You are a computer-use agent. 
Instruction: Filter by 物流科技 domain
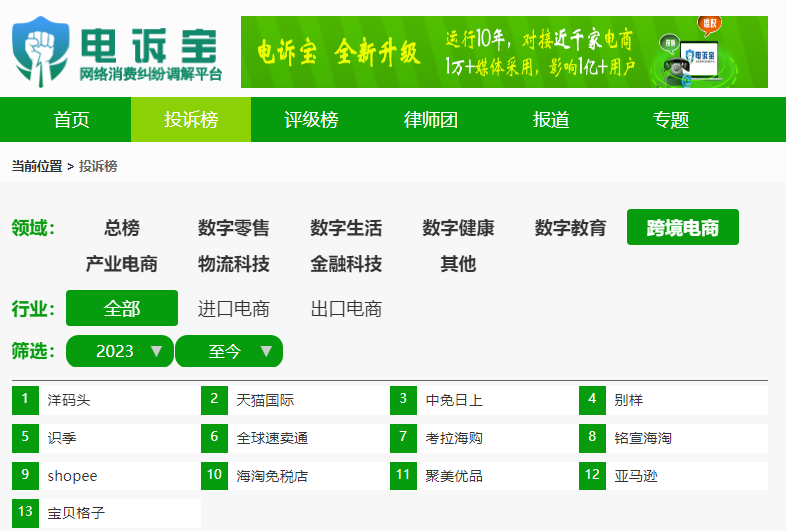(x=234, y=264)
